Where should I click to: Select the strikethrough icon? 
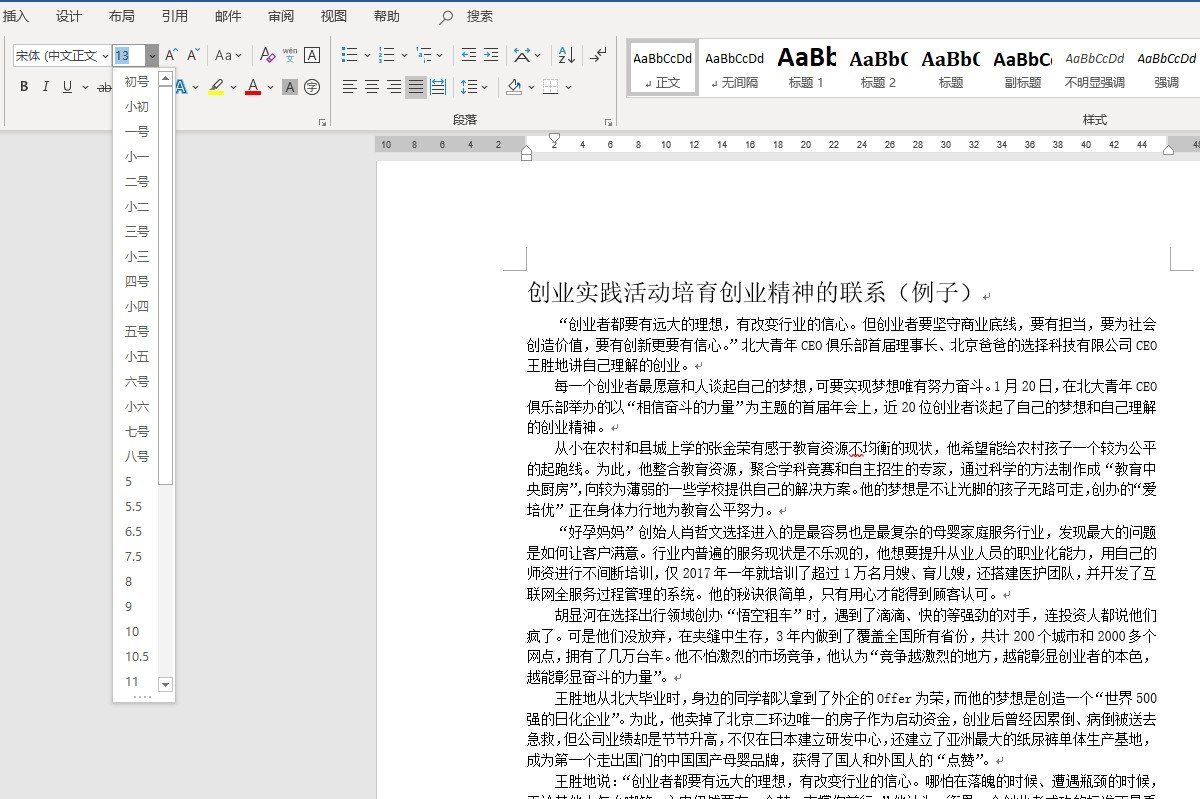point(105,86)
